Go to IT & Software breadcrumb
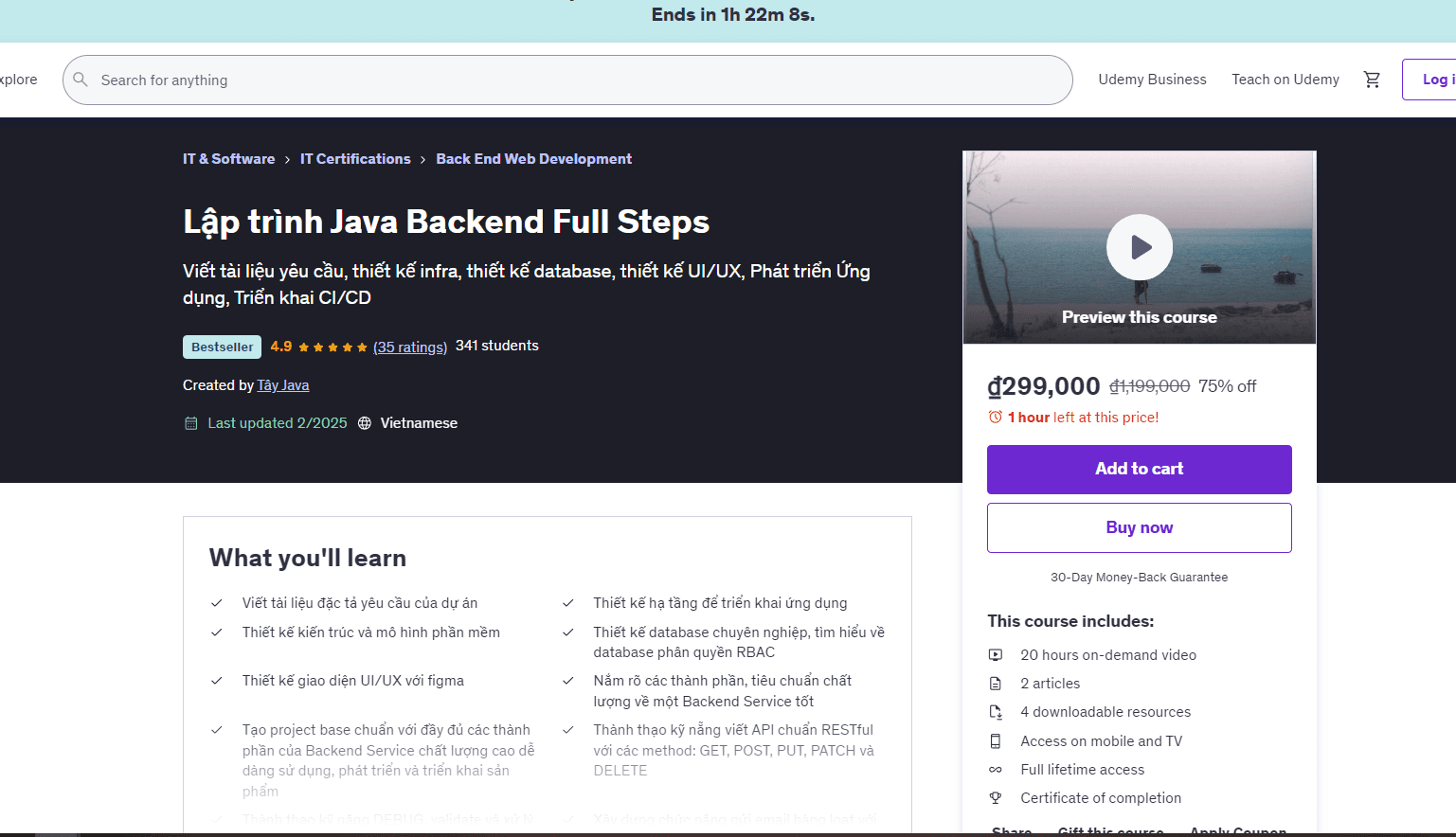 (228, 159)
